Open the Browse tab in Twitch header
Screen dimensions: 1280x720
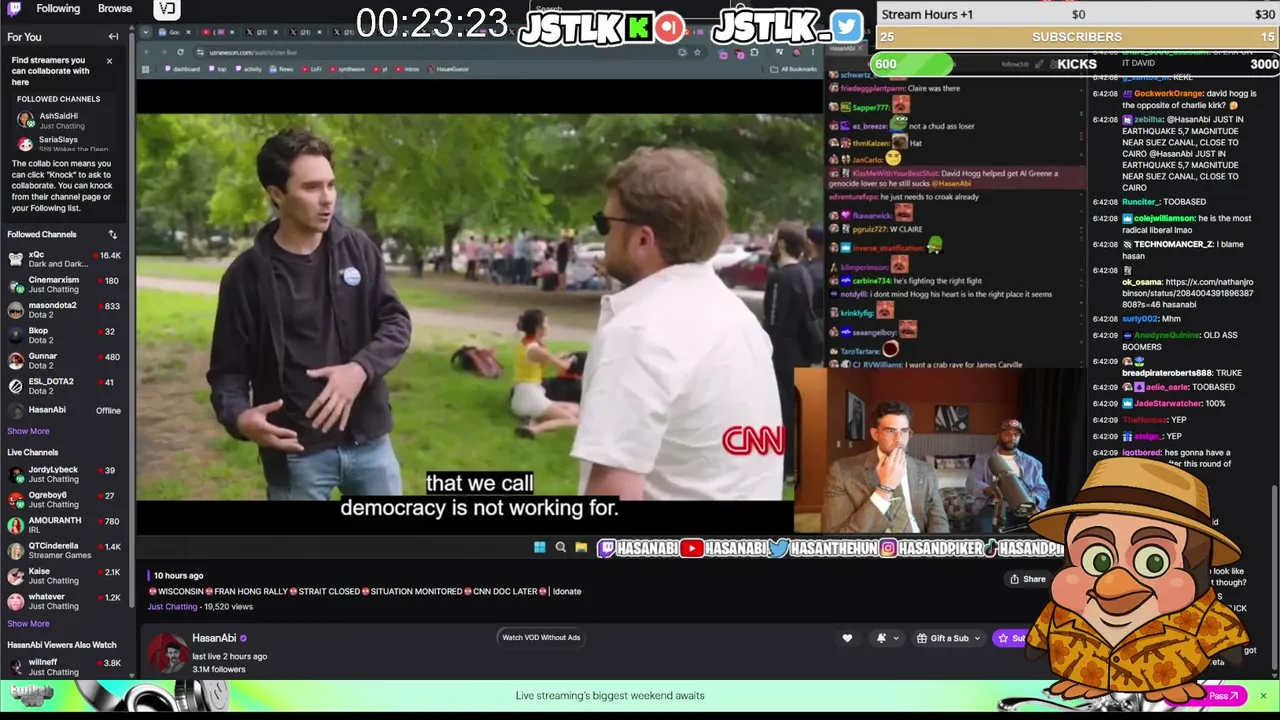point(115,9)
